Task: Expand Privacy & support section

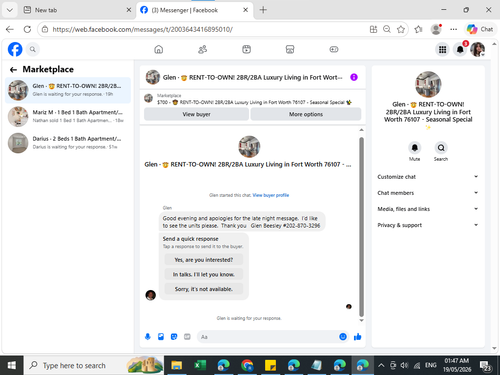Action: tap(428, 225)
